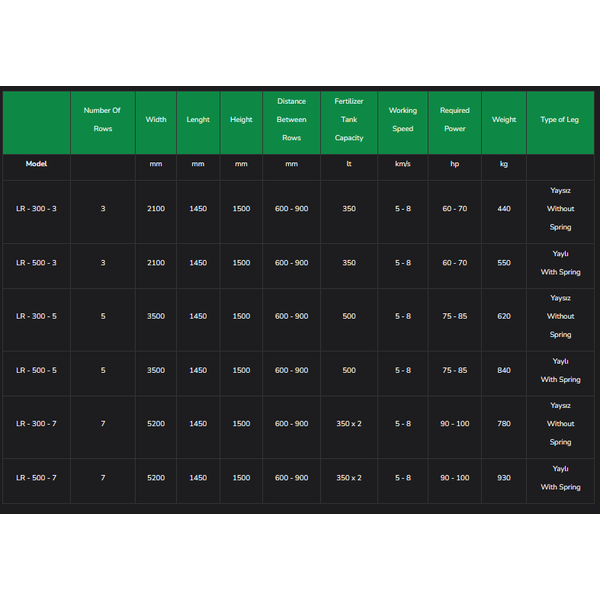Click weight value '440'
This screenshot has width=600, height=600.
[504, 209]
